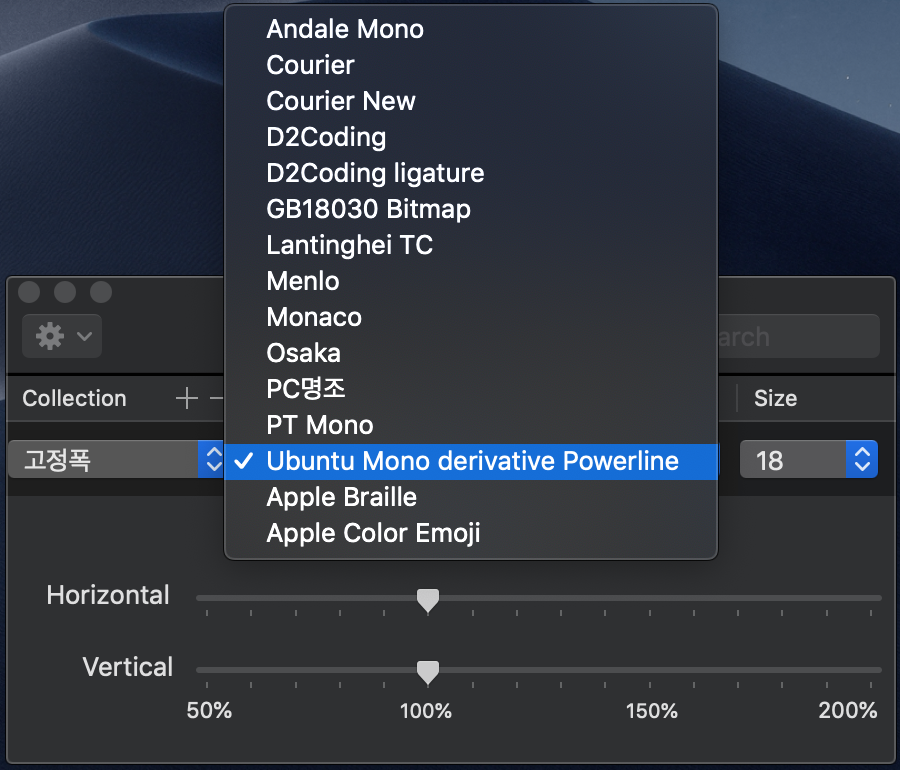Viewport: 900px width, 770px height.
Task: Select Osaka font
Action: click(x=471, y=353)
